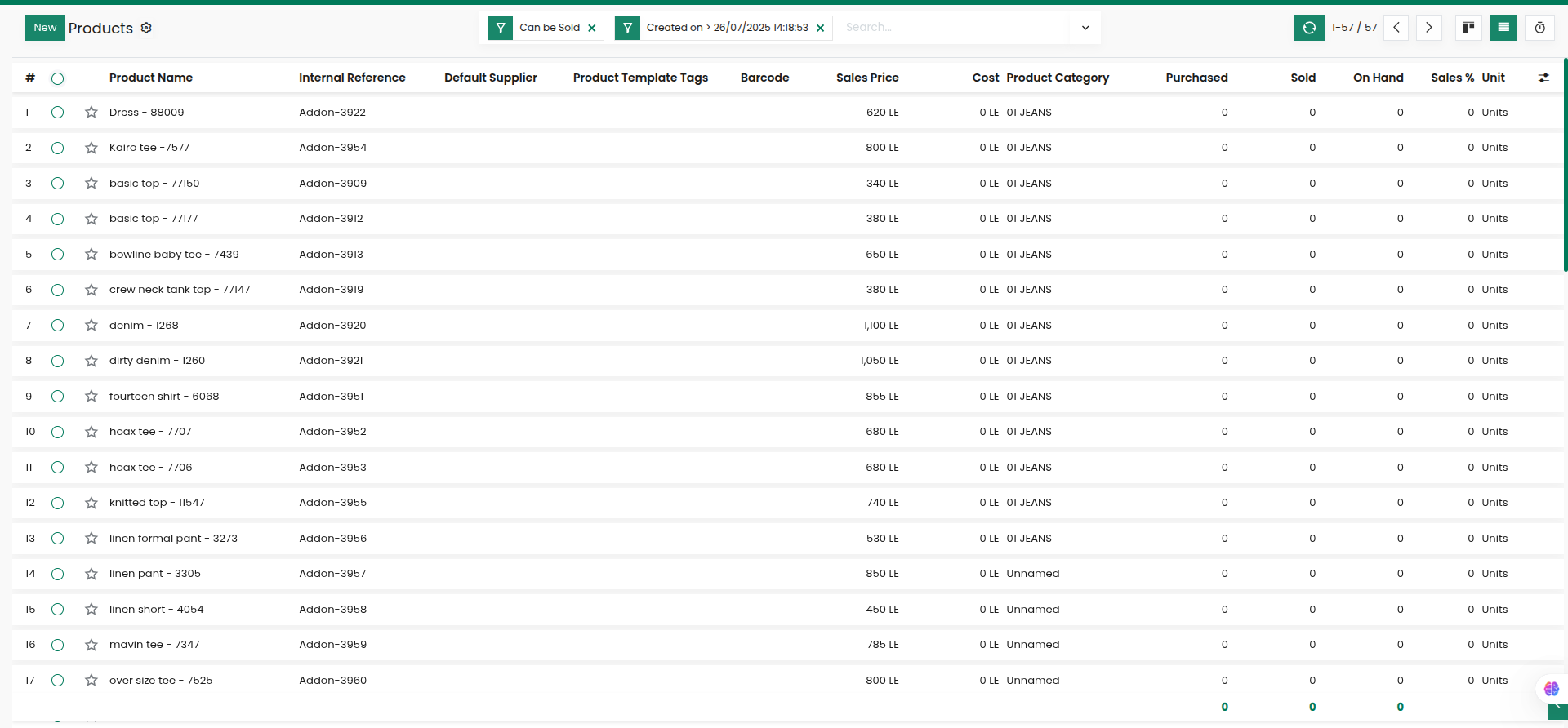The height and width of the screenshot is (728, 1568).
Task: Open the AI brain assistant icon
Action: click(x=1551, y=689)
